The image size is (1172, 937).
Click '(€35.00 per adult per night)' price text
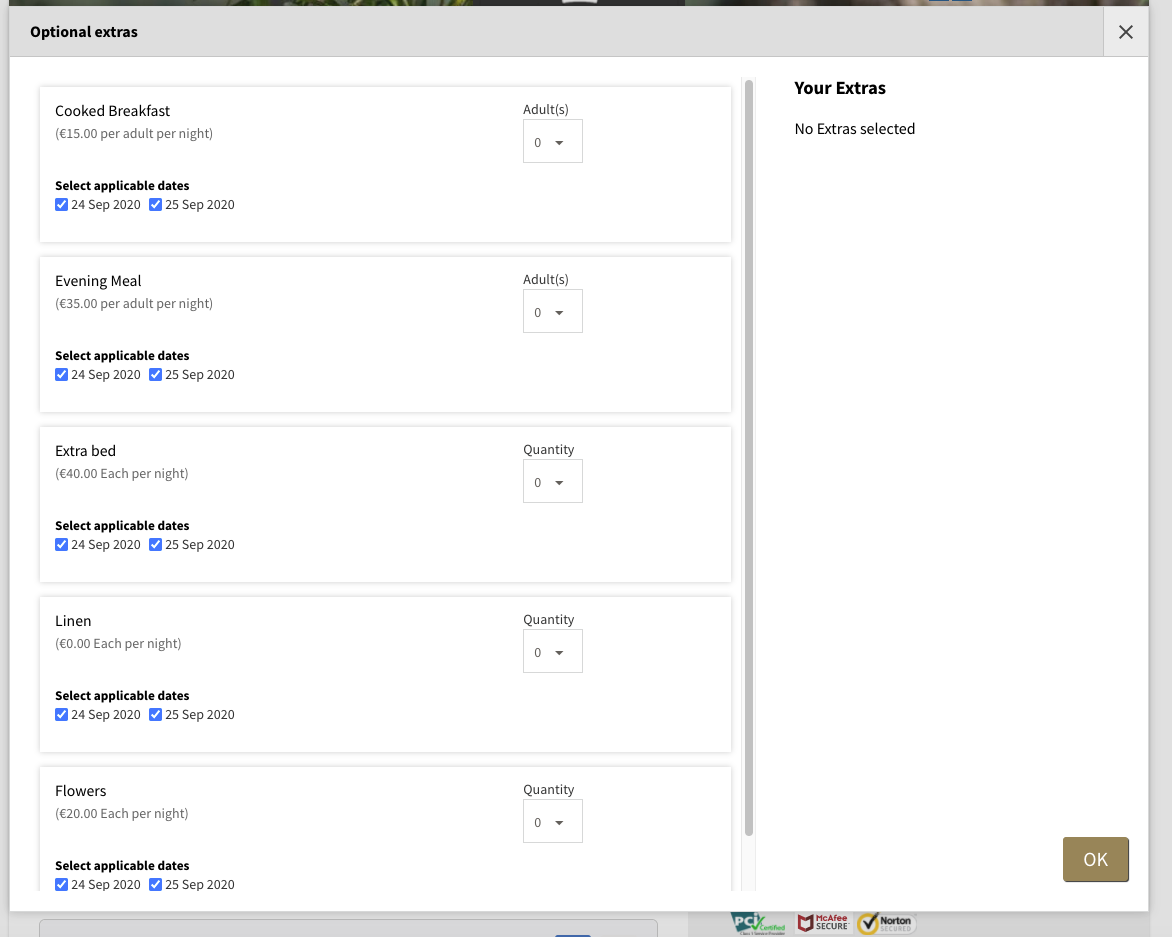134,303
